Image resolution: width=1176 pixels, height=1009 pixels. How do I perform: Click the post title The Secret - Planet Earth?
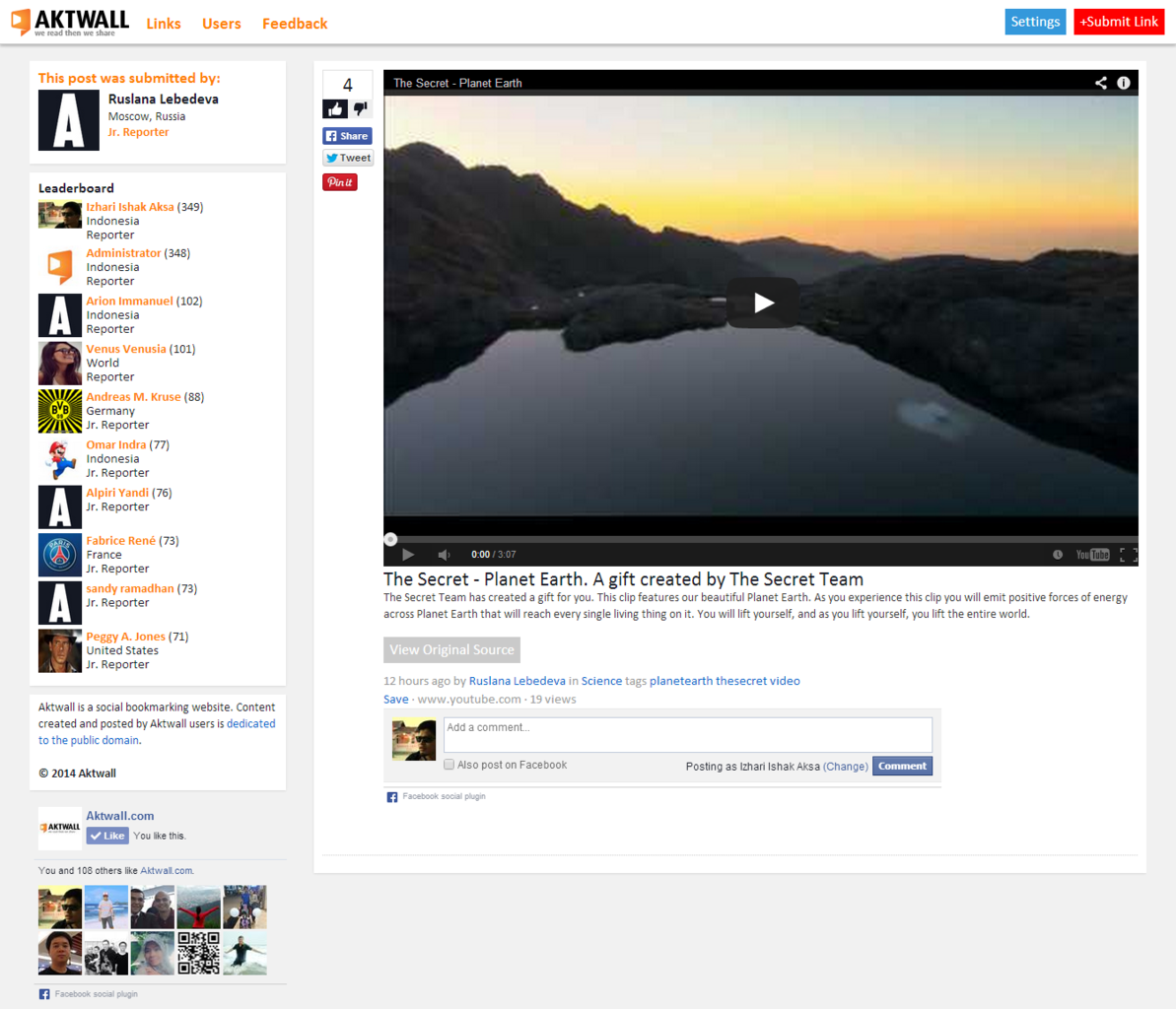click(x=623, y=579)
